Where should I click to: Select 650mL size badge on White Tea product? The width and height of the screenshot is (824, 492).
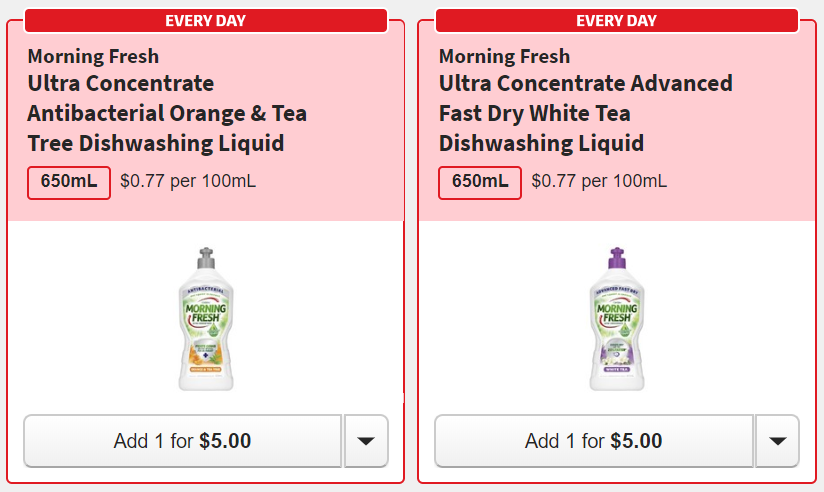[x=480, y=182]
